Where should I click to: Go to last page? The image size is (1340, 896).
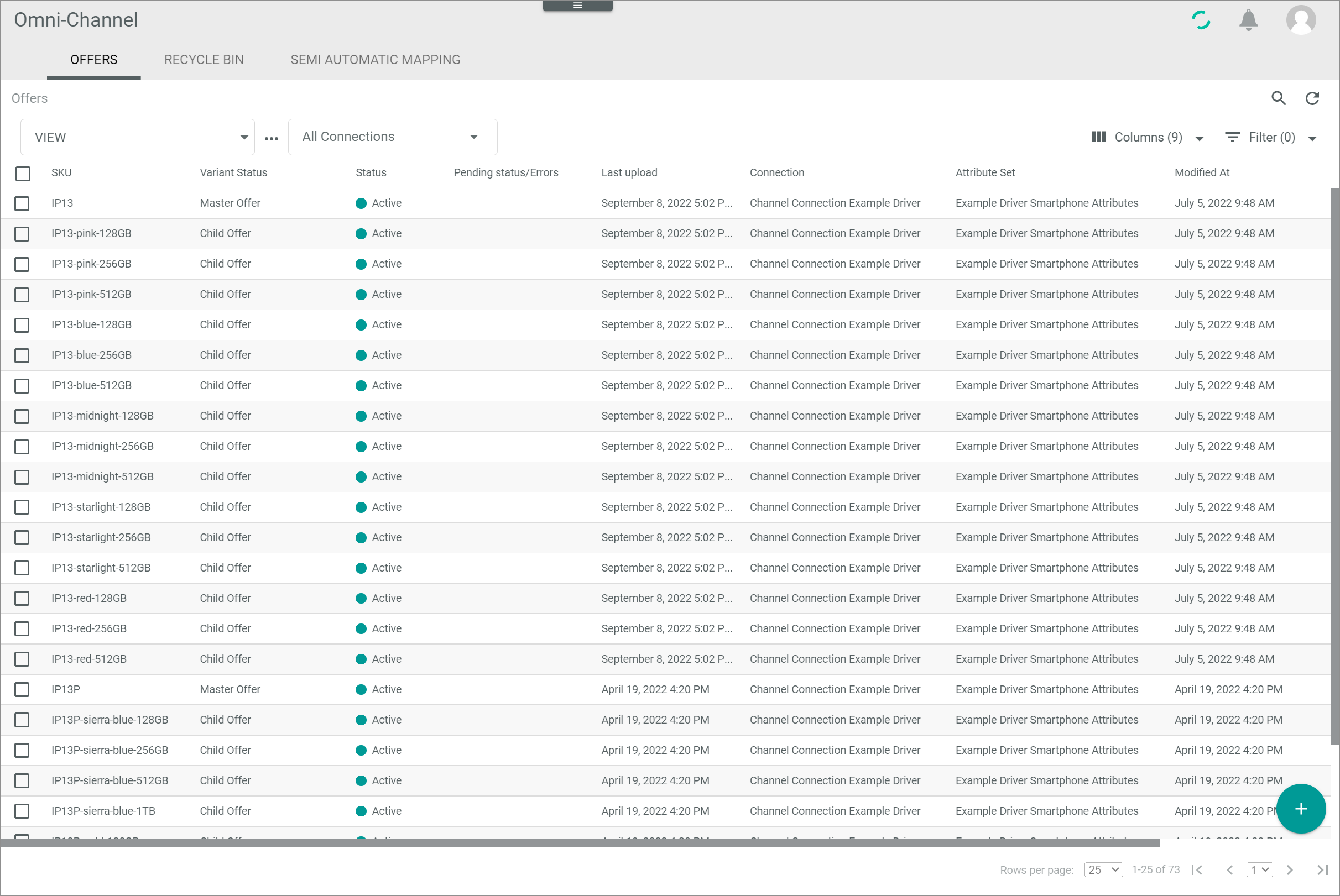(1322, 869)
